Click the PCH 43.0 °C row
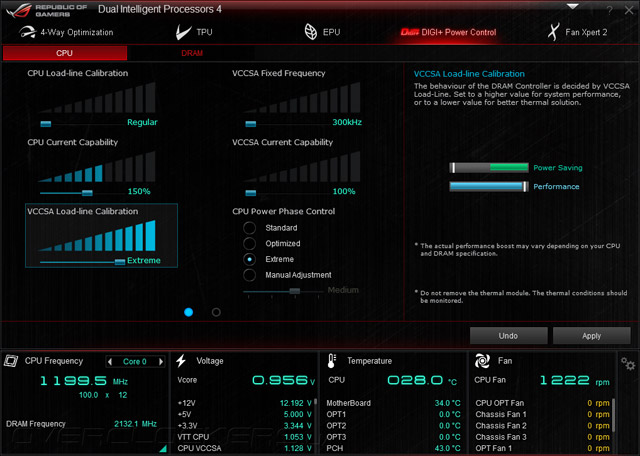640x456 pixels. pos(393,448)
